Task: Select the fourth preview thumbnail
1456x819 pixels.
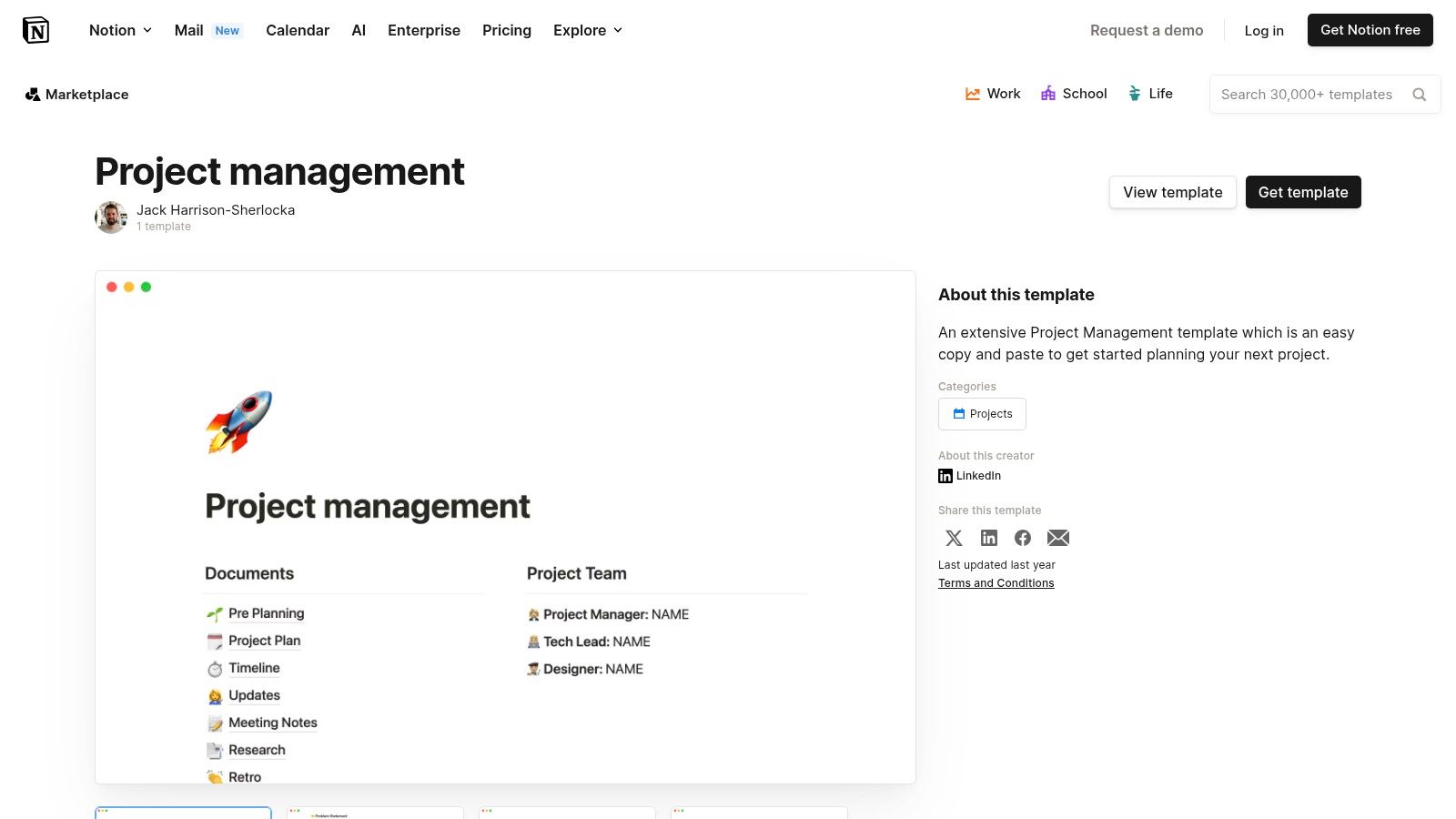Action: click(x=759, y=813)
